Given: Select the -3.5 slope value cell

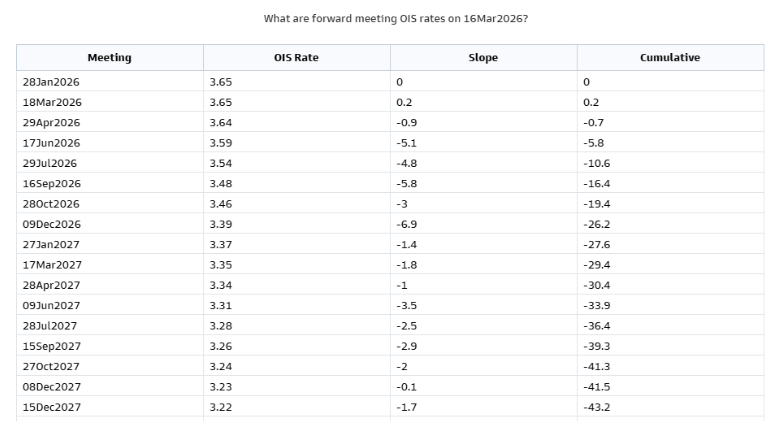Looking at the screenshot, I should tap(406, 305).
